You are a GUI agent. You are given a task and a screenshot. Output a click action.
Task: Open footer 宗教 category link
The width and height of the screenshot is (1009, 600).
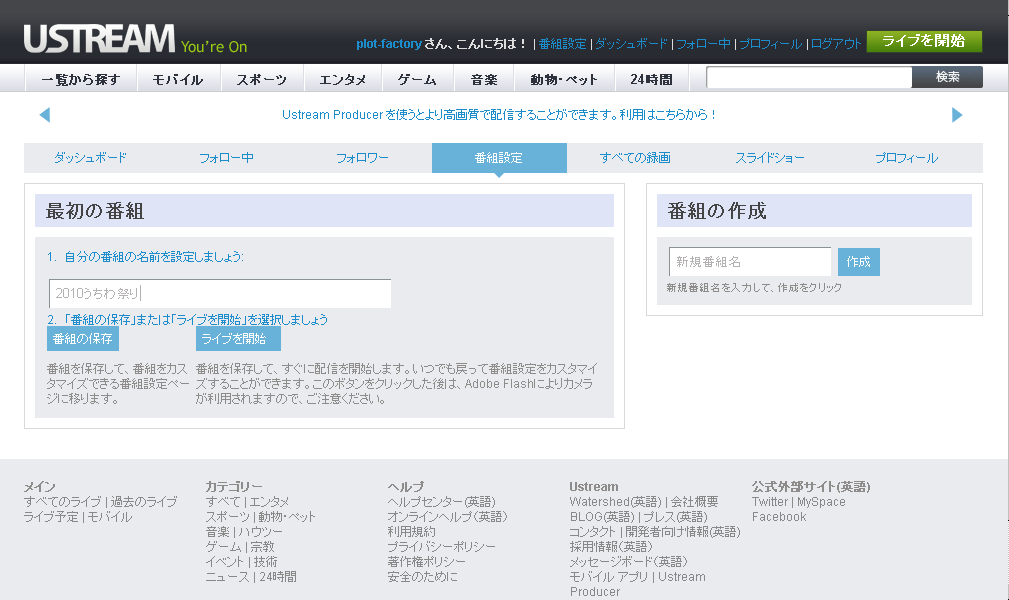pyautogui.click(x=263, y=547)
